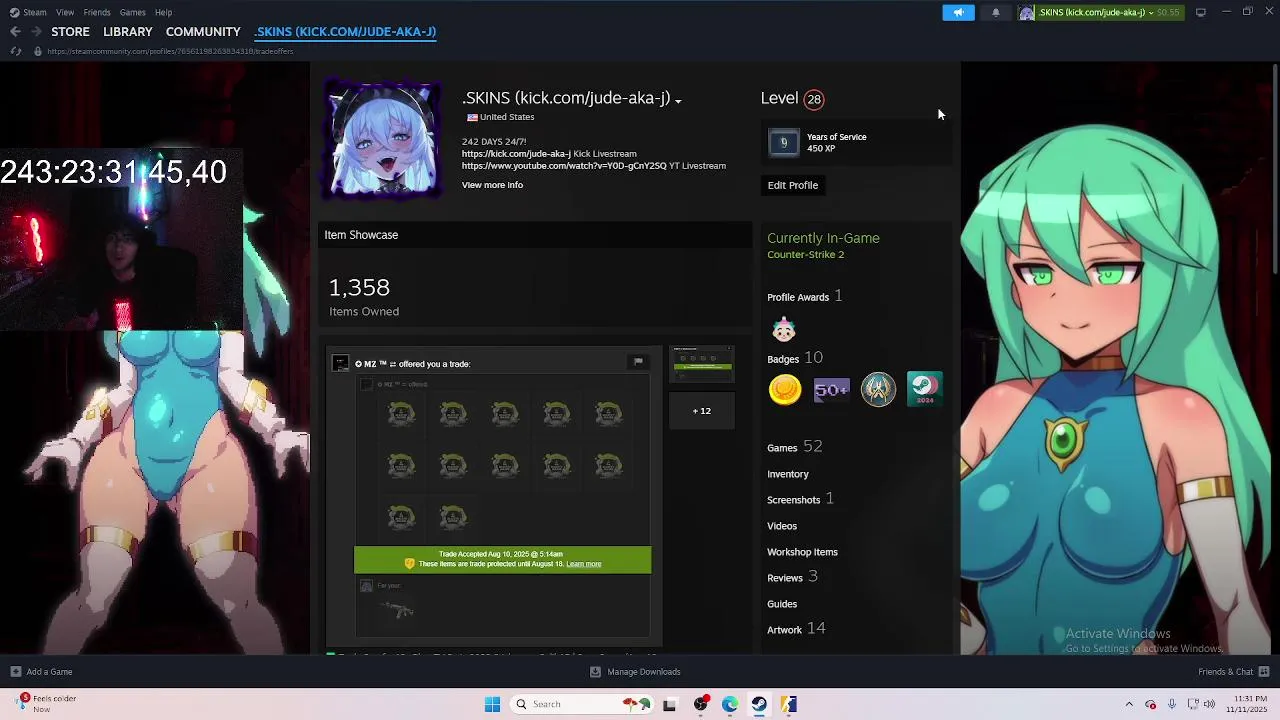Open the Windows Start menu

[x=492, y=704]
